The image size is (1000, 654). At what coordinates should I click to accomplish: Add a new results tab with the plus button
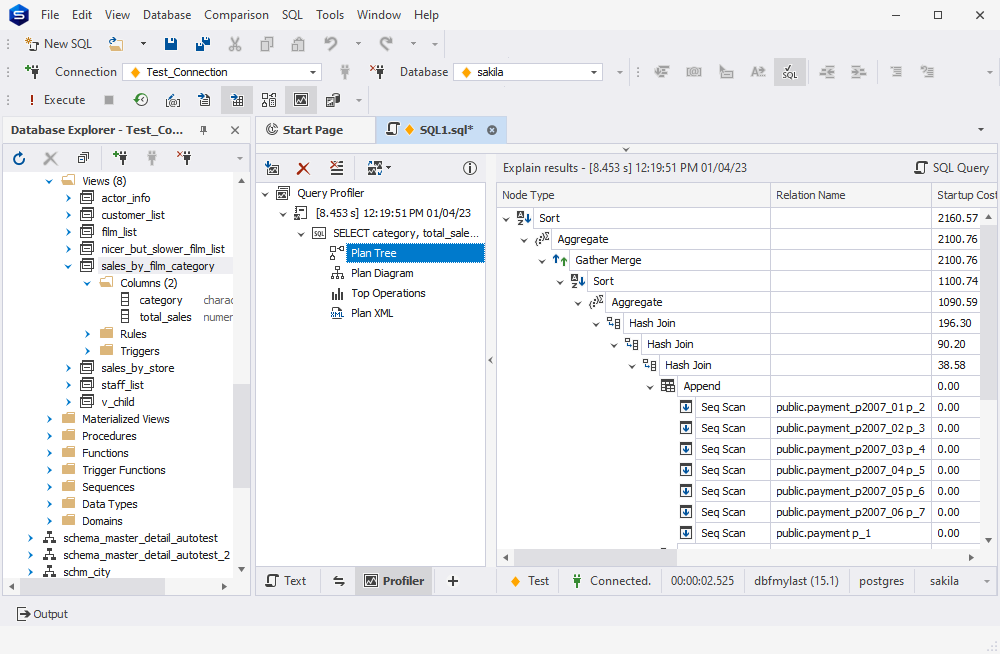point(454,580)
